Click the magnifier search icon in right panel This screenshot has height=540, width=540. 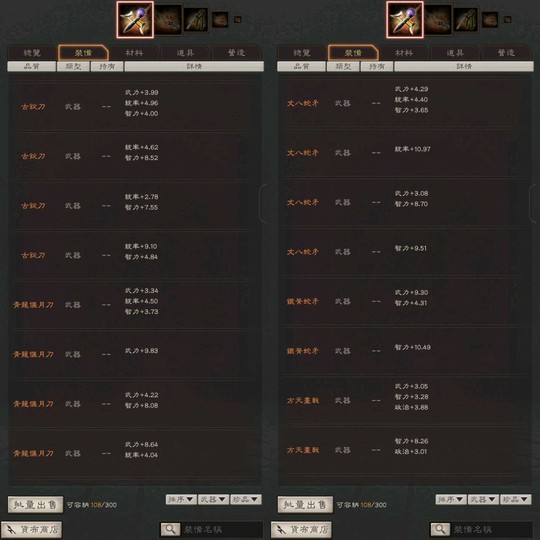[440, 529]
